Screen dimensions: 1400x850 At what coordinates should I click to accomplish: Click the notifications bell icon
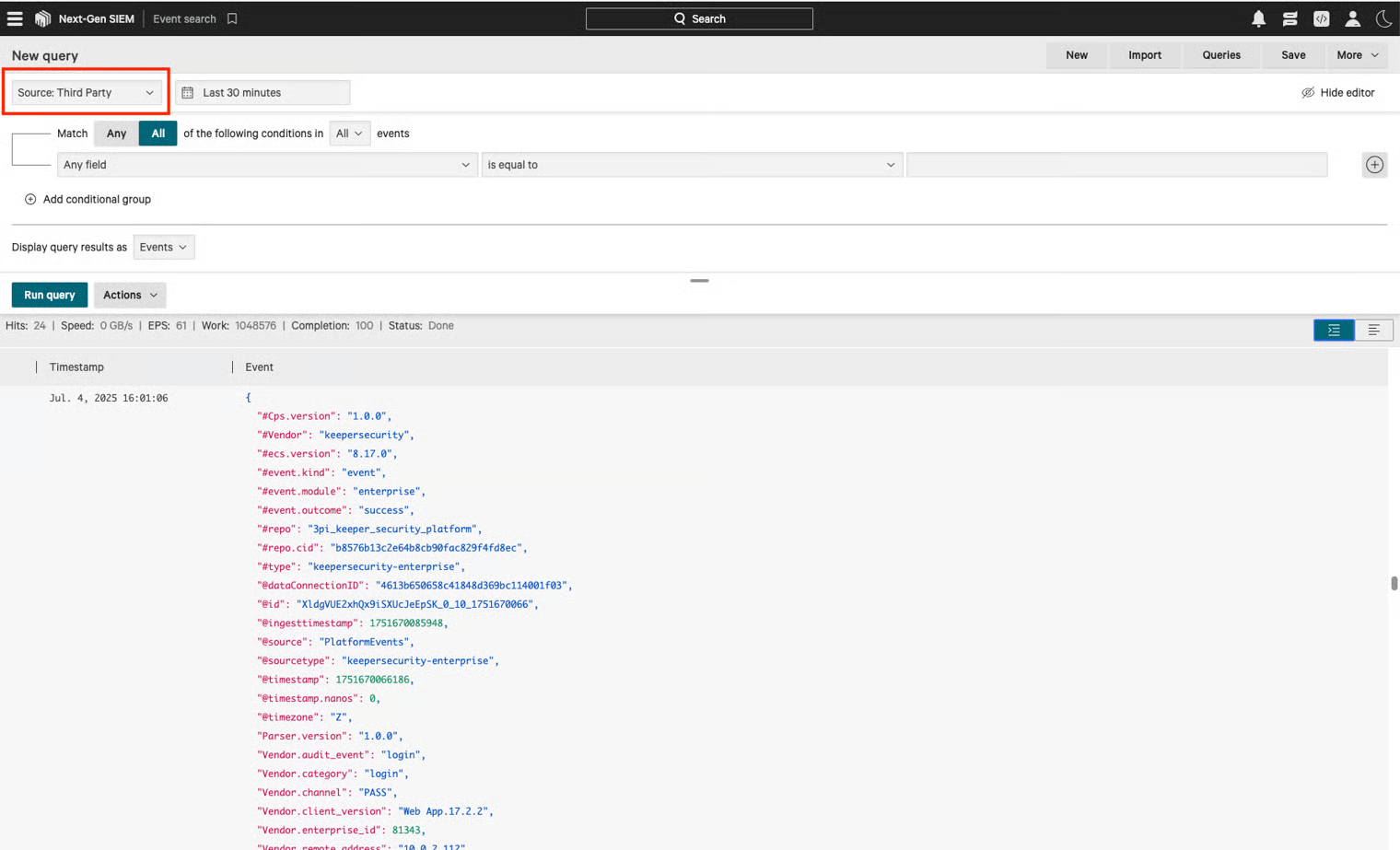1258,18
